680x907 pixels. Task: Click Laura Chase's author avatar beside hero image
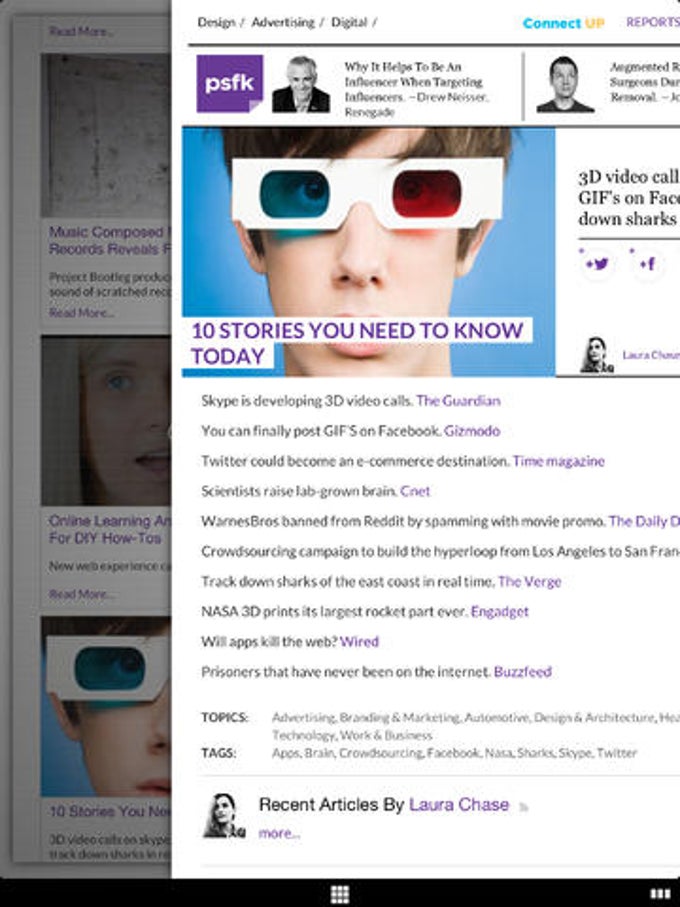click(x=596, y=355)
